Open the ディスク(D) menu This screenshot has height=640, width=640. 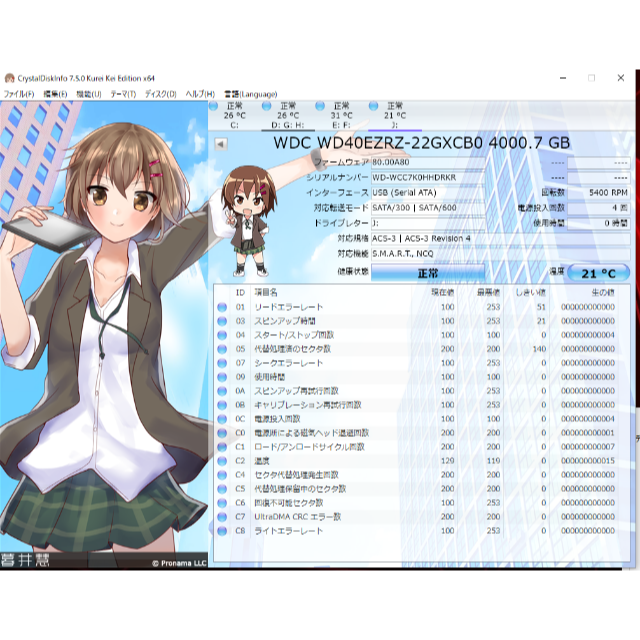tap(160, 94)
